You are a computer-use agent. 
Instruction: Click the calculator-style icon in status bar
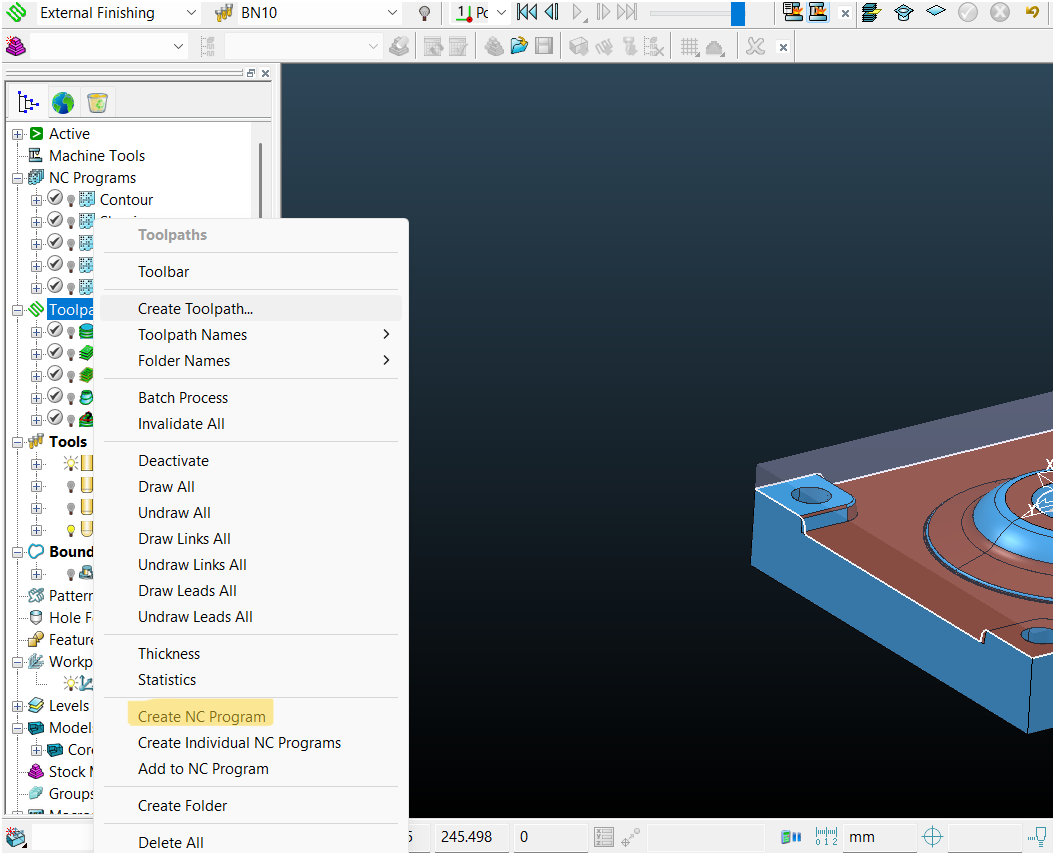click(604, 837)
